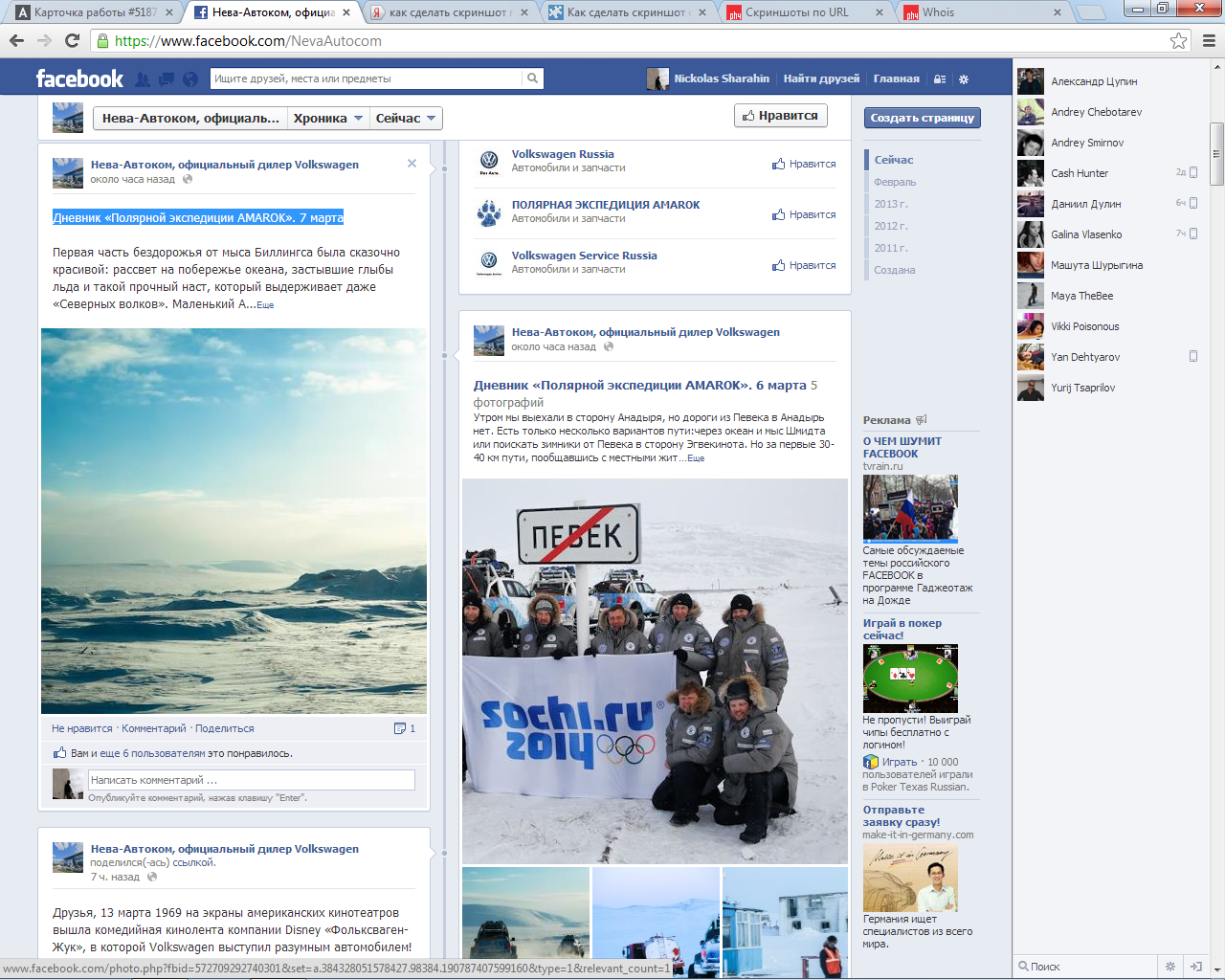Like ПОЛЯРНАЯ ЭКСПЕДИЦИЯ AMAROK page
1225x980 pixels.
pyautogui.click(x=804, y=214)
